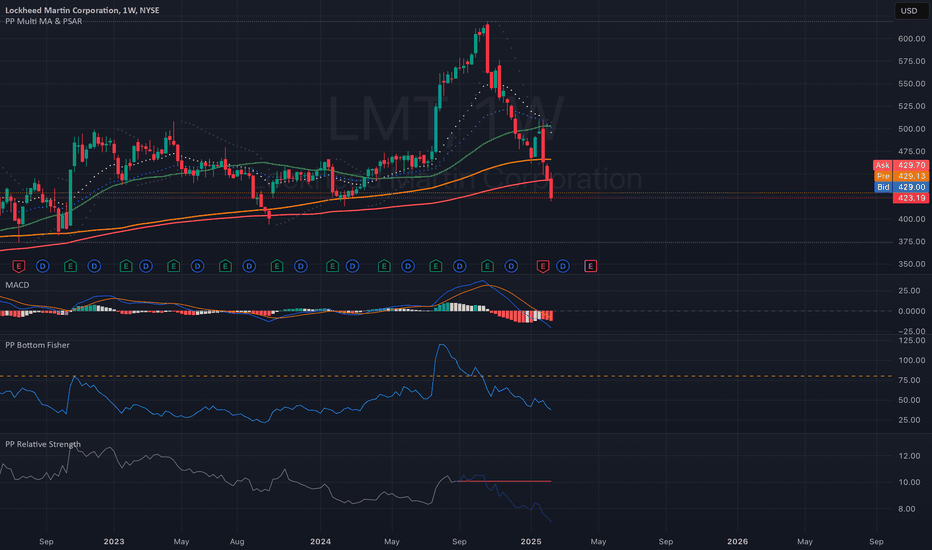Select the PP Relative Strength indicator label
The image size is (932, 550).
[43, 444]
